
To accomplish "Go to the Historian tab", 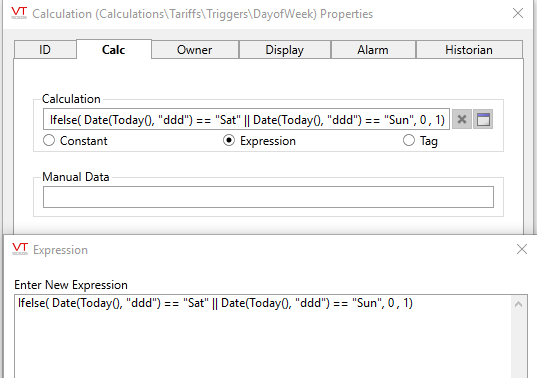I will 469,50.
